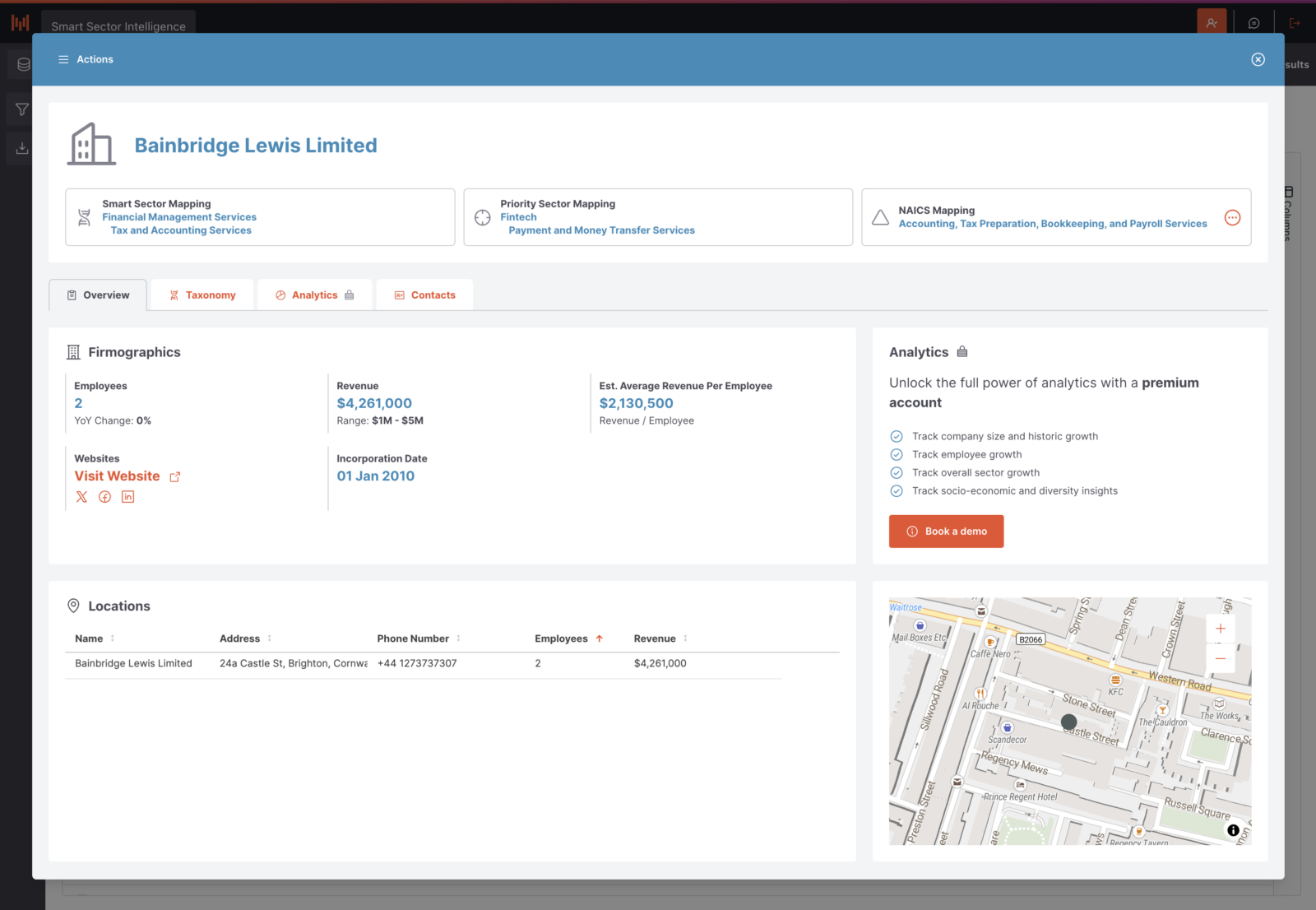Image resolution: width=1316 pixels, height=910 pixels.
Task: Select the Bainbridge Lewis Limited location row name
Action: 133,663
